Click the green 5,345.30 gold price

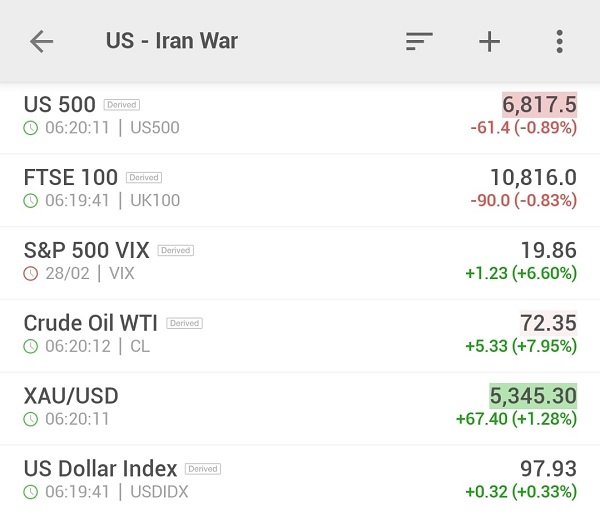click(x=533, y=396)
